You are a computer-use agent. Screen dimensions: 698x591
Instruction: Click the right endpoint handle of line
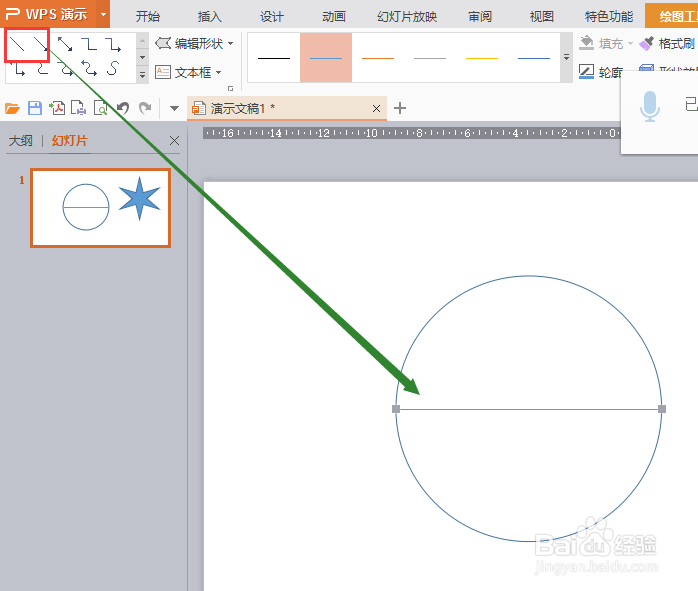(x=662, y=409)
